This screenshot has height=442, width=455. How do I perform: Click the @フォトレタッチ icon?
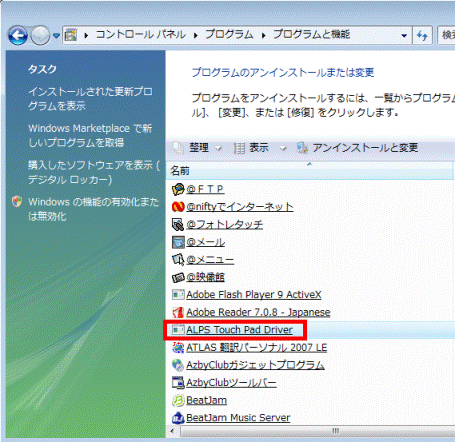(178, 225)
